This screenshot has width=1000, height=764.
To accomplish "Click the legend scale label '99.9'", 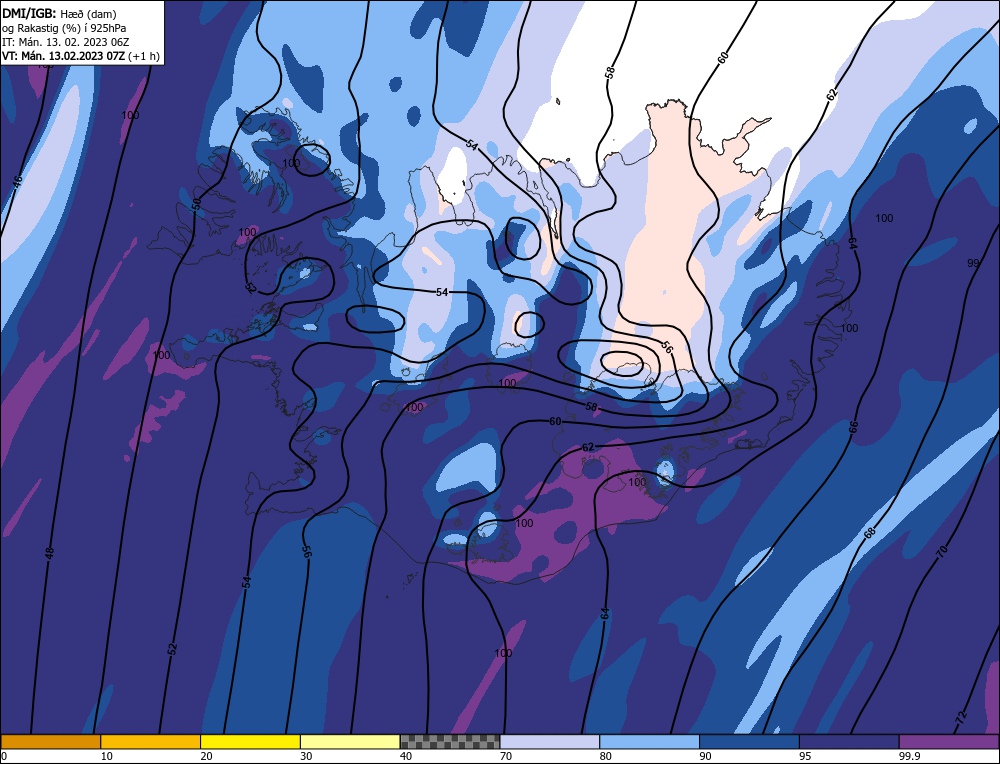I will [x=908, y=756].
